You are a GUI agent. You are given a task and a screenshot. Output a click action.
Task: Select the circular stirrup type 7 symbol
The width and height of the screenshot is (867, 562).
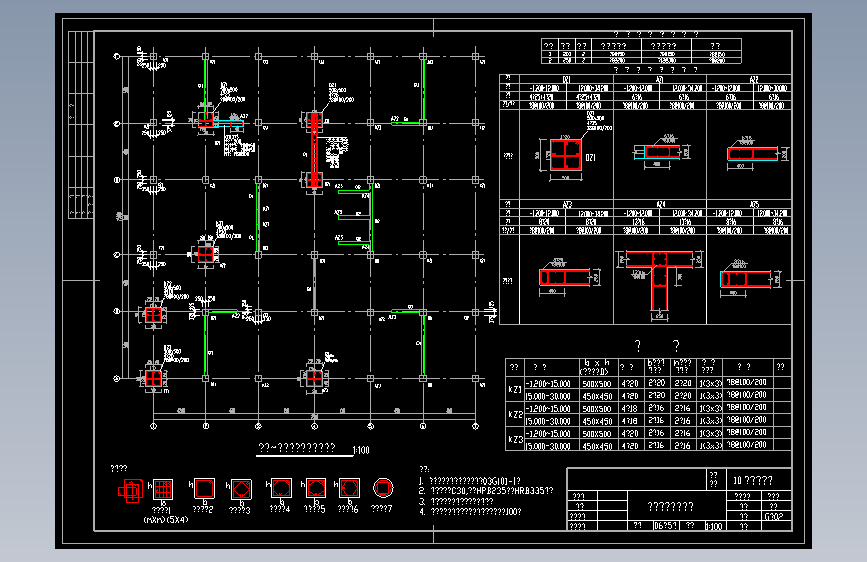tap(383, 488)
